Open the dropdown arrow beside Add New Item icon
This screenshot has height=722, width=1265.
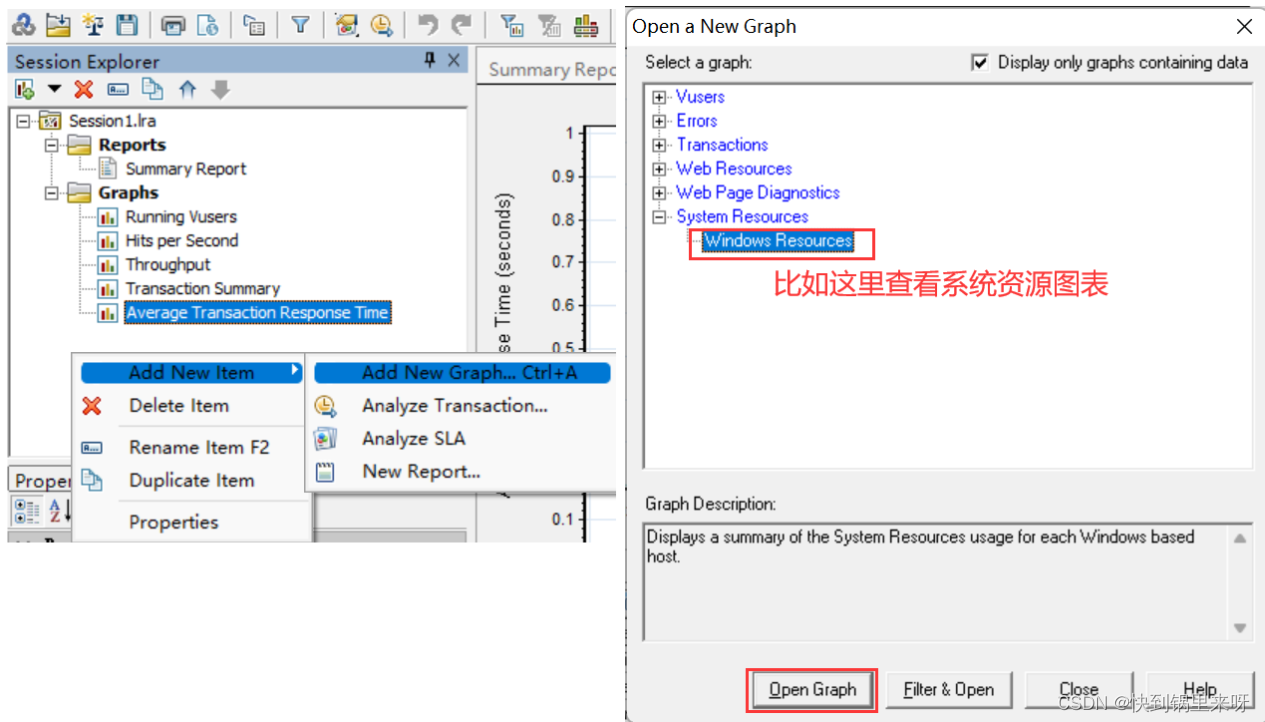click(54, 90)
